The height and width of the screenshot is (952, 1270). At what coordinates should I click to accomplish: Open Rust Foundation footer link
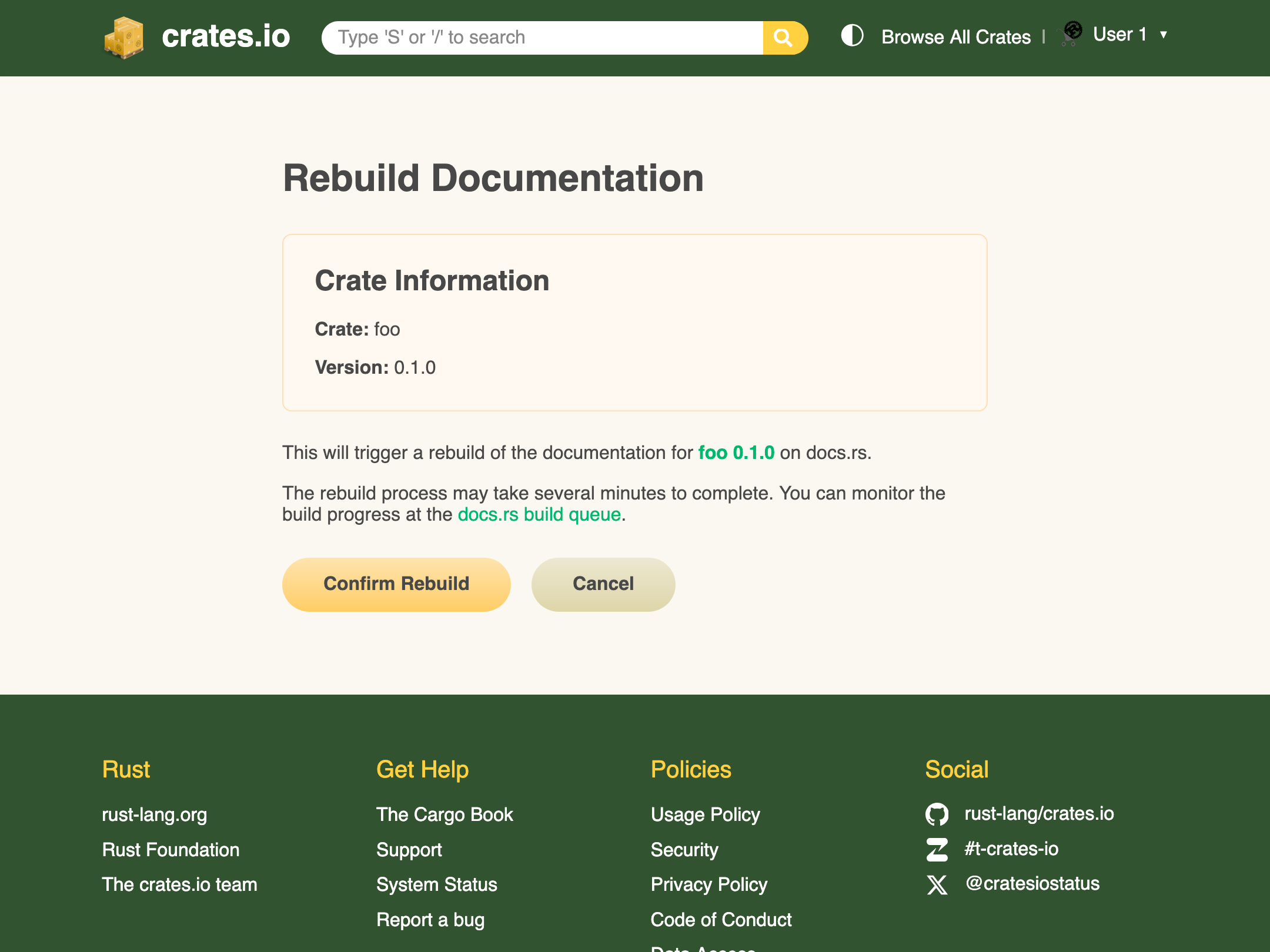[x=171, y=850]
